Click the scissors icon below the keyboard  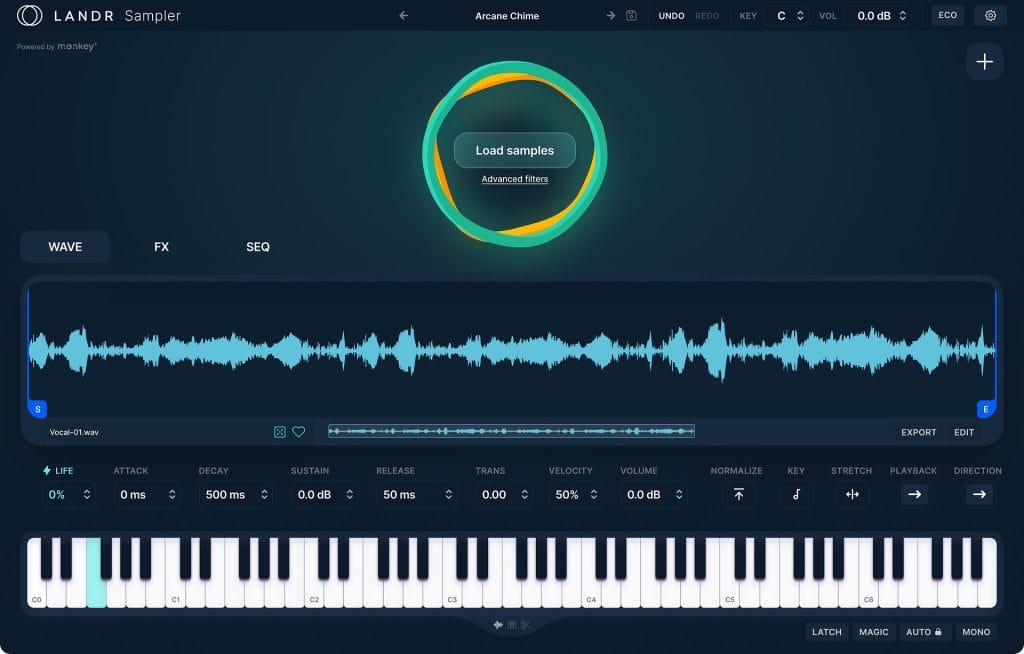pyautogui.click(x=525, y=624)
